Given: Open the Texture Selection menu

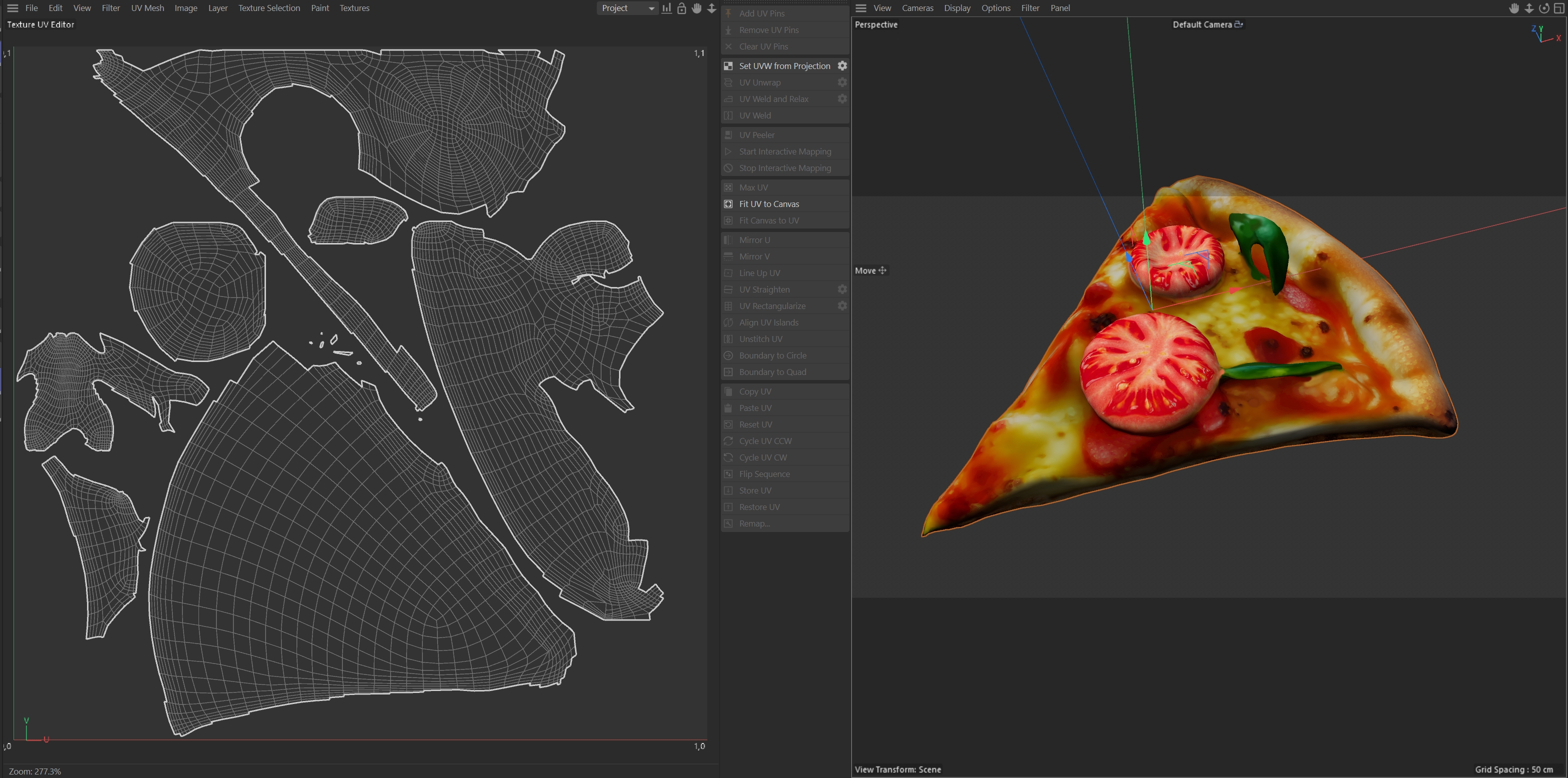Looking at the screenshot, I should tap(269, 8).
